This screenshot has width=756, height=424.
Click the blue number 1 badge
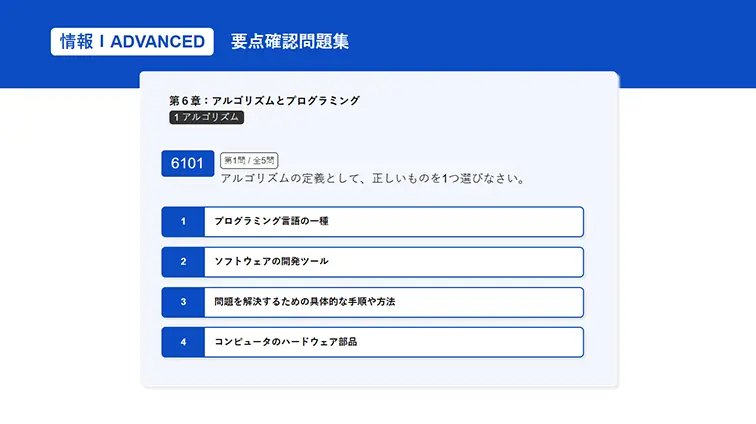coord(183,221)
